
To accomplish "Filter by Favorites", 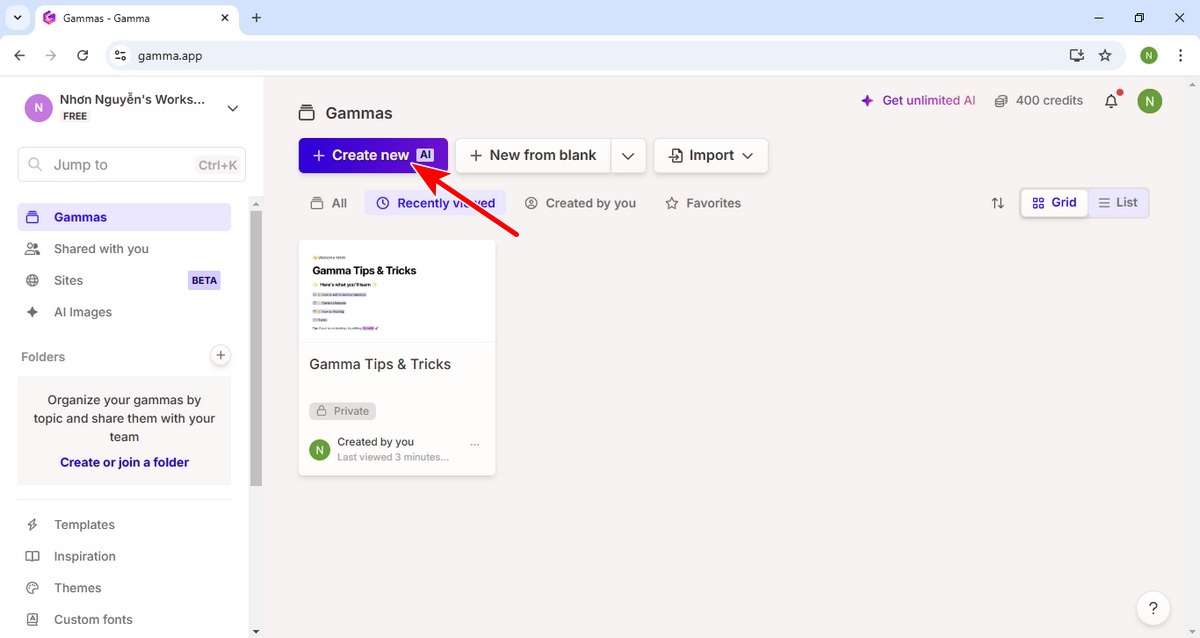I will tap(703, 203).
